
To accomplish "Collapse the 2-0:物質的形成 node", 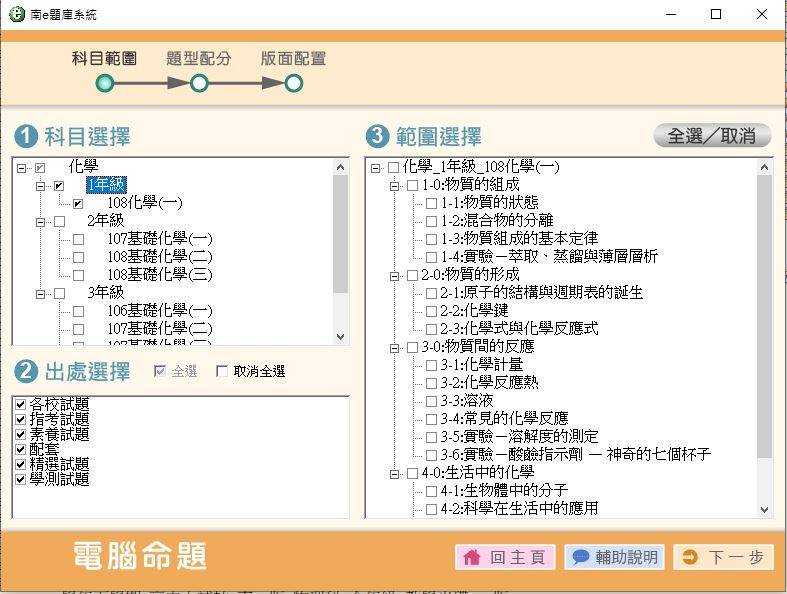I will pyautogui.click(x=395, y=276).
